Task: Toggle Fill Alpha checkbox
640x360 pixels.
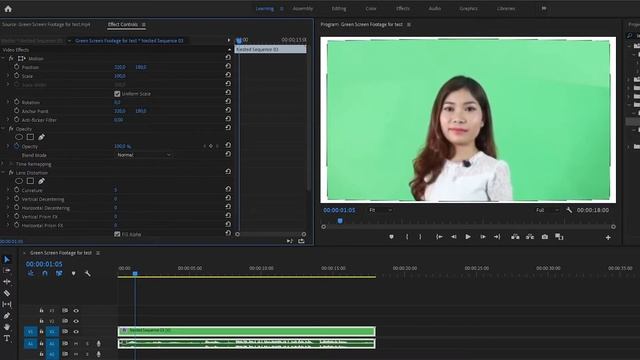Action: tap(117, 234)
